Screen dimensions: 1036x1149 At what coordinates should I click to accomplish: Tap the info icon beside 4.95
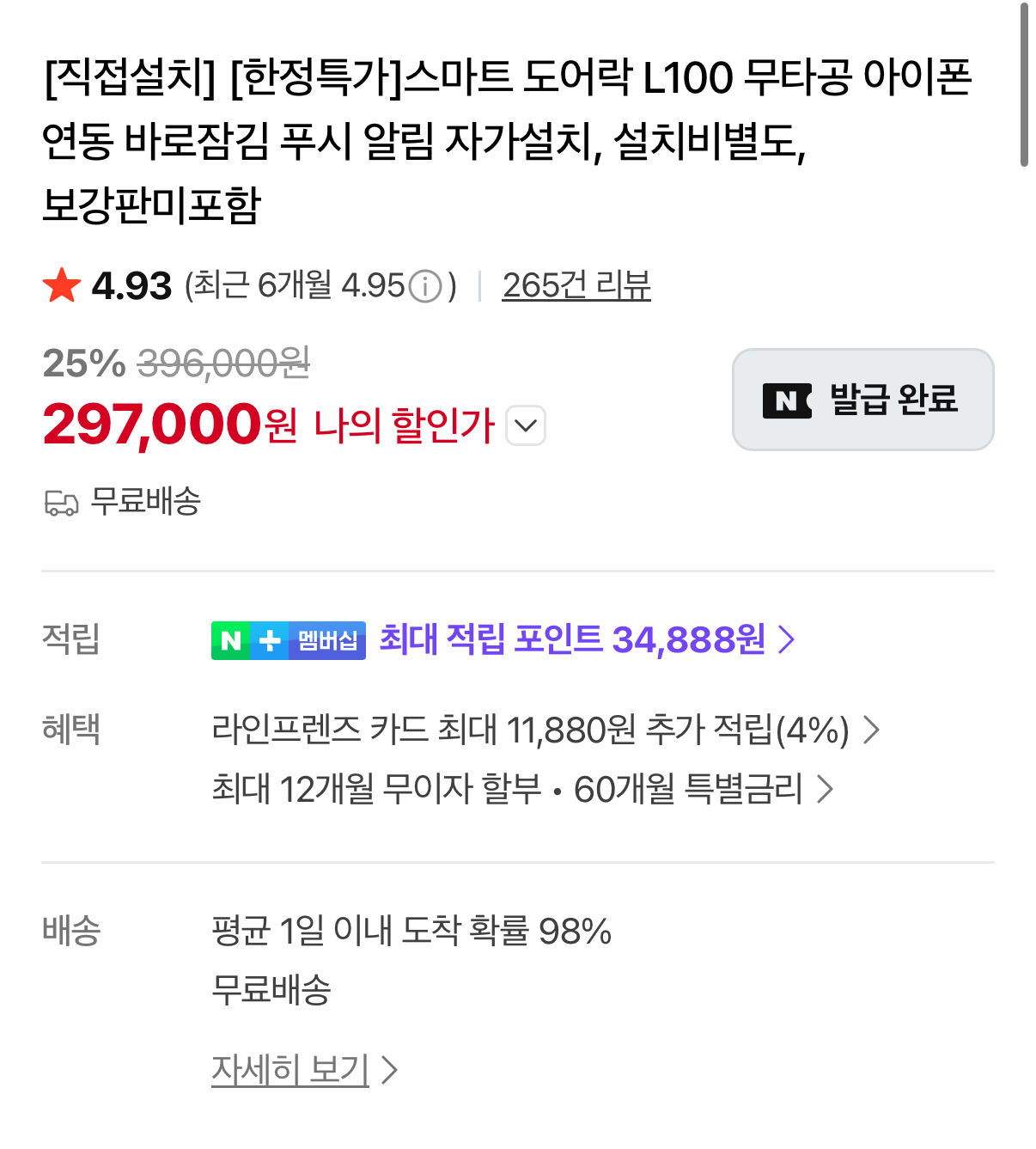coord(424,286)
